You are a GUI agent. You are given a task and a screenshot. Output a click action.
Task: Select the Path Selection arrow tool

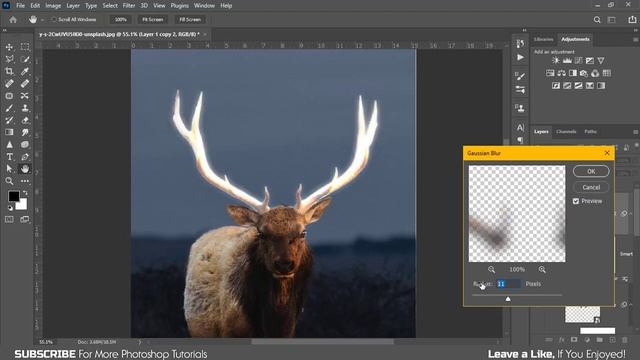(x=9, y=169)
